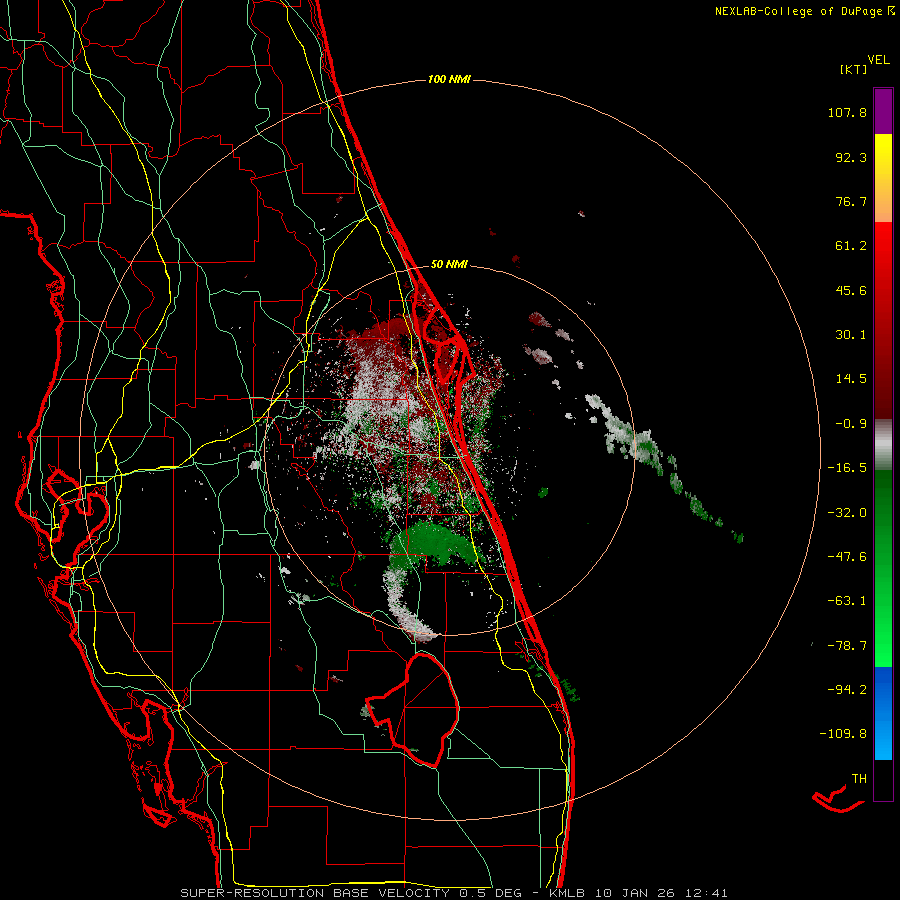The height and width of the screenshot is (900, 900).
Task: Select the -47.6 legend value
Action: (847, 557)
